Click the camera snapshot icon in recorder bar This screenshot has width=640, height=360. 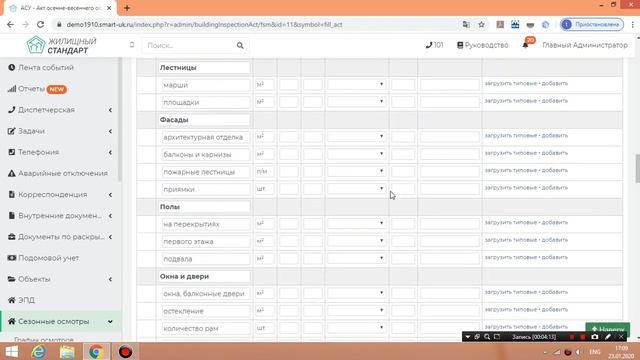[595, 337]
